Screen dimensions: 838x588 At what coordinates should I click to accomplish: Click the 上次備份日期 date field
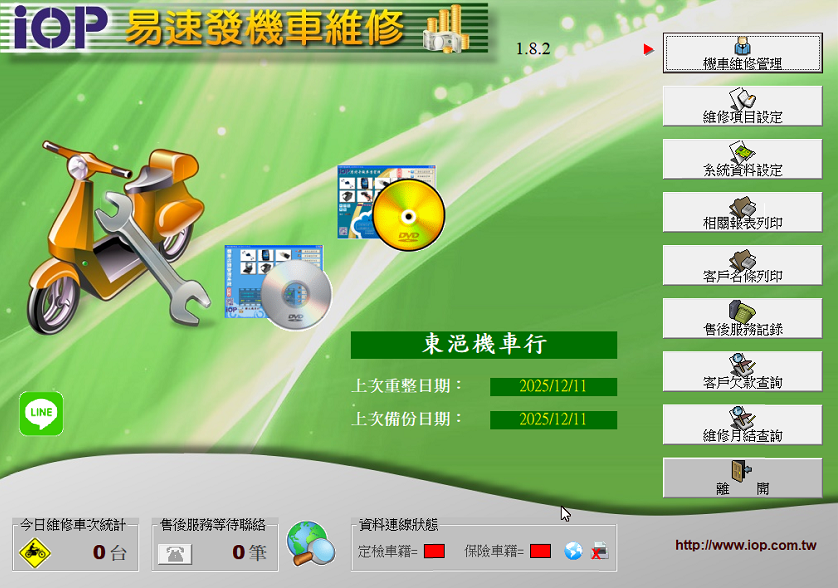[x=553, y=419]
